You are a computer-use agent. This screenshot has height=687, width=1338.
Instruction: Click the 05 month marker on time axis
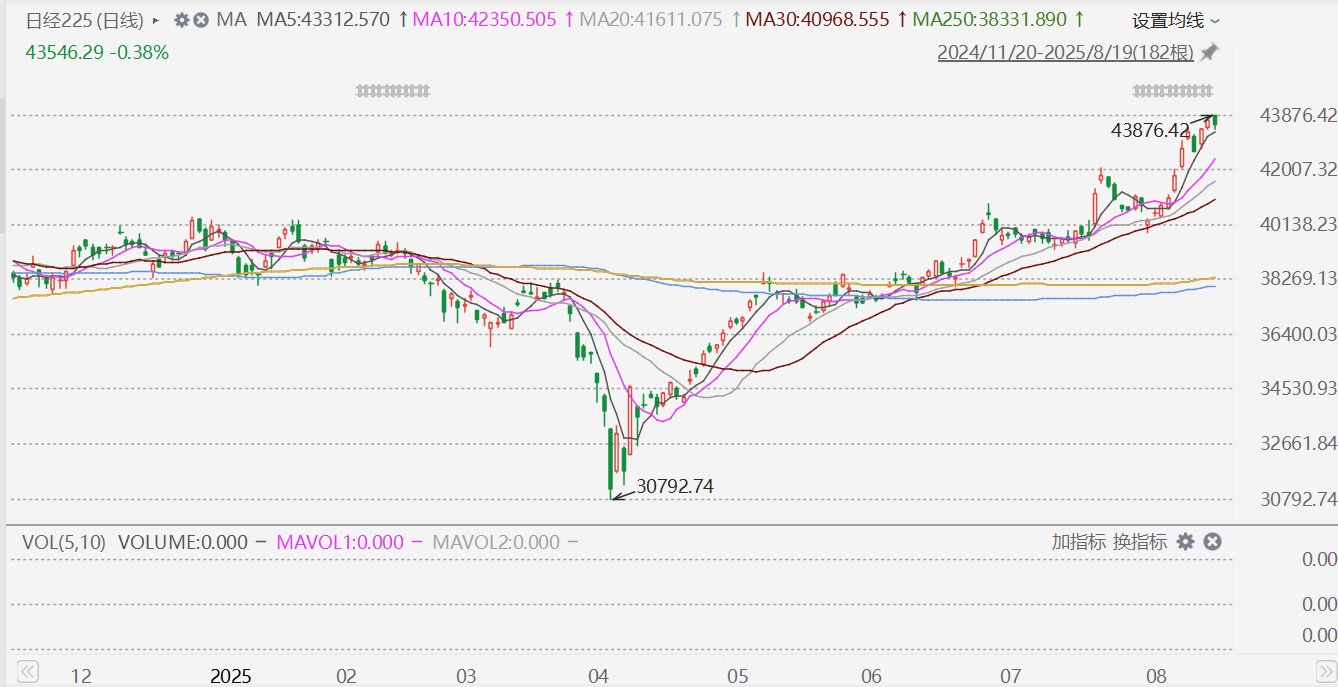736,676
